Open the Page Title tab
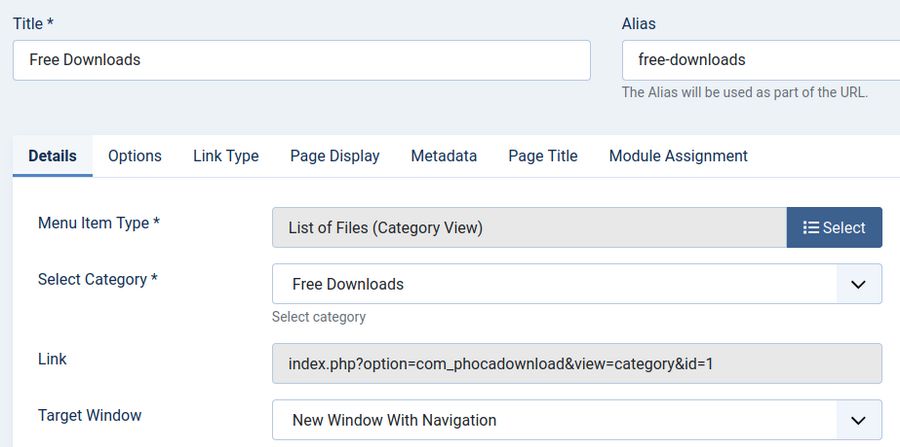This screenshot has width=900, height=447. (x=542, y=156)
